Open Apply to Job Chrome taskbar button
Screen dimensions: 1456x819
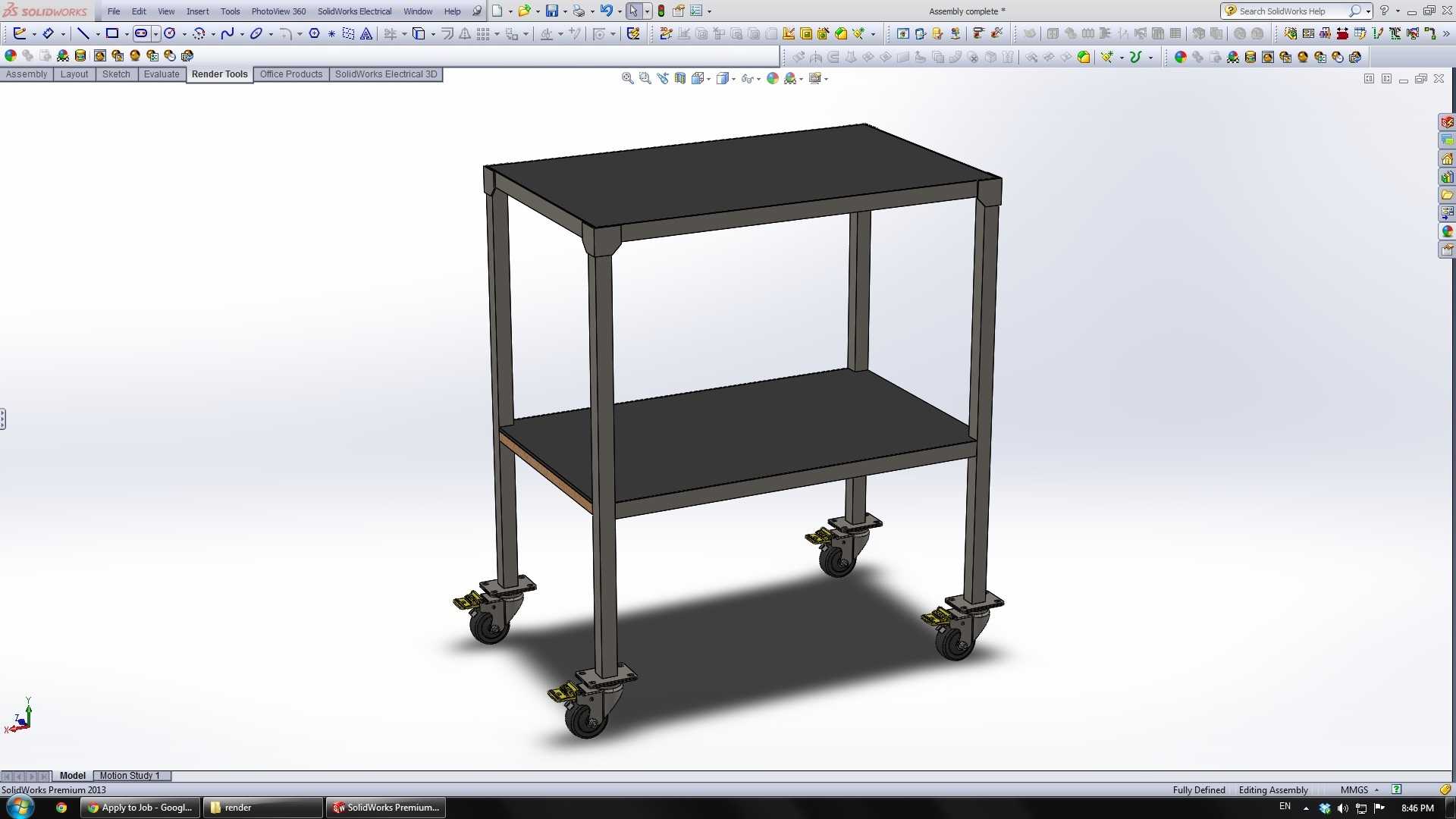point(140,808)
